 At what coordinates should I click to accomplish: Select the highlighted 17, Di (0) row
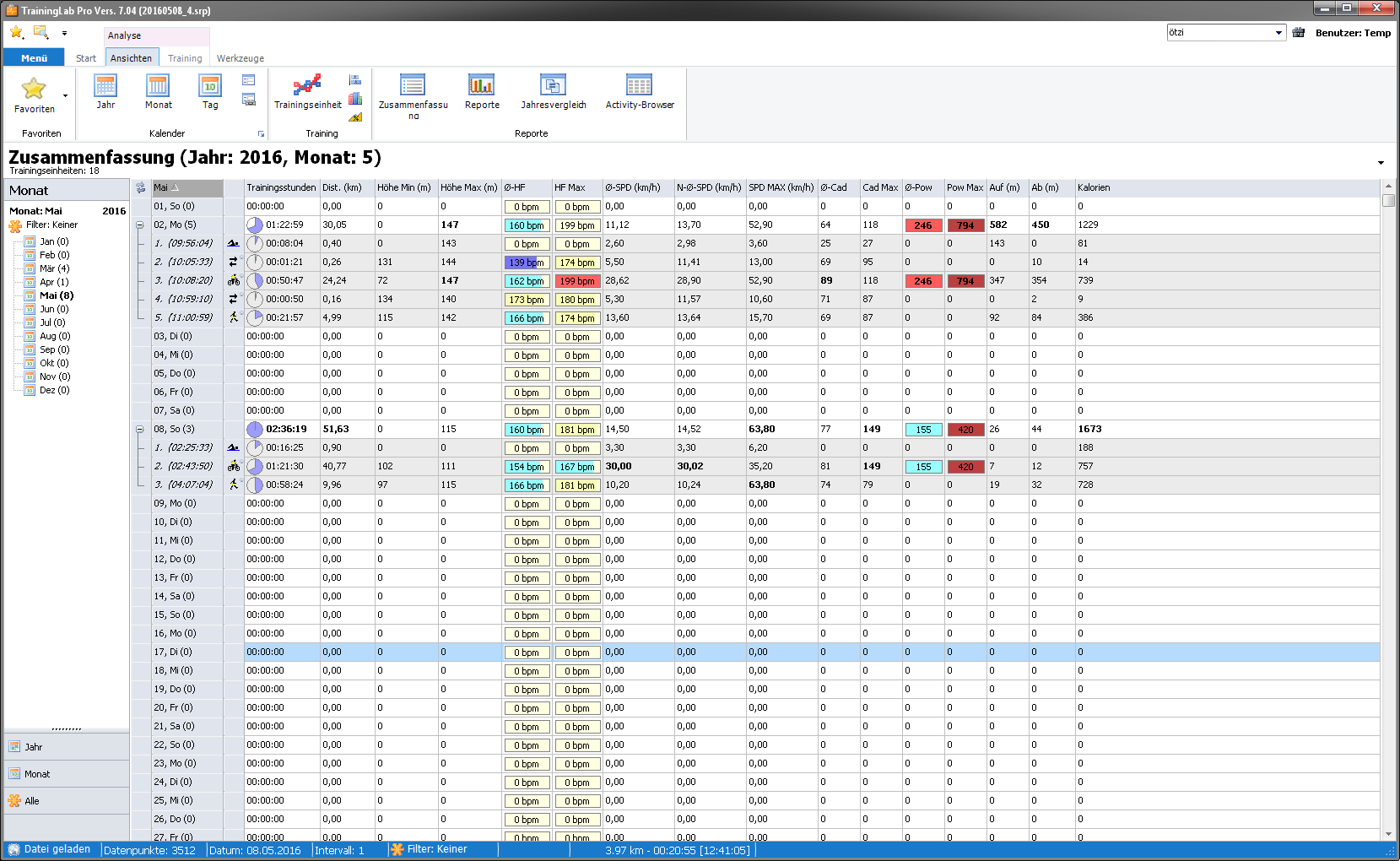point(755,652)
